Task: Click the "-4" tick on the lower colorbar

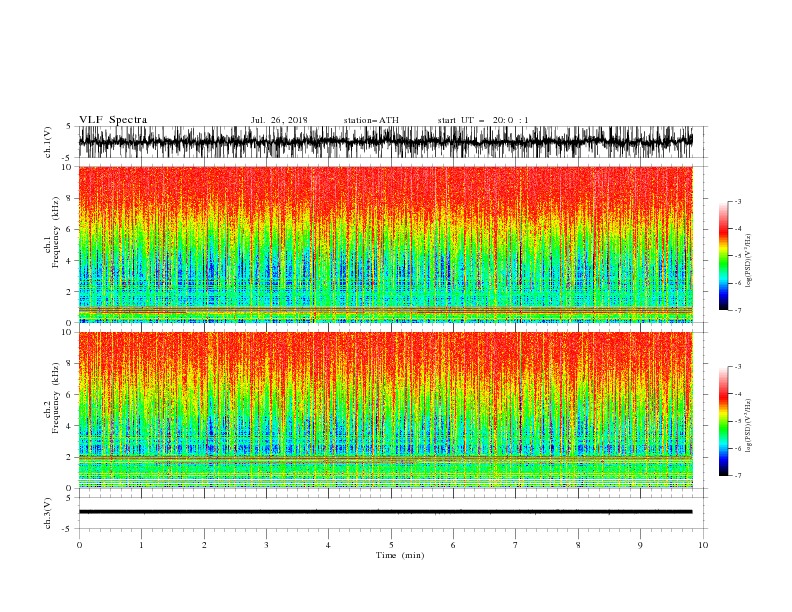Action: 738,394
